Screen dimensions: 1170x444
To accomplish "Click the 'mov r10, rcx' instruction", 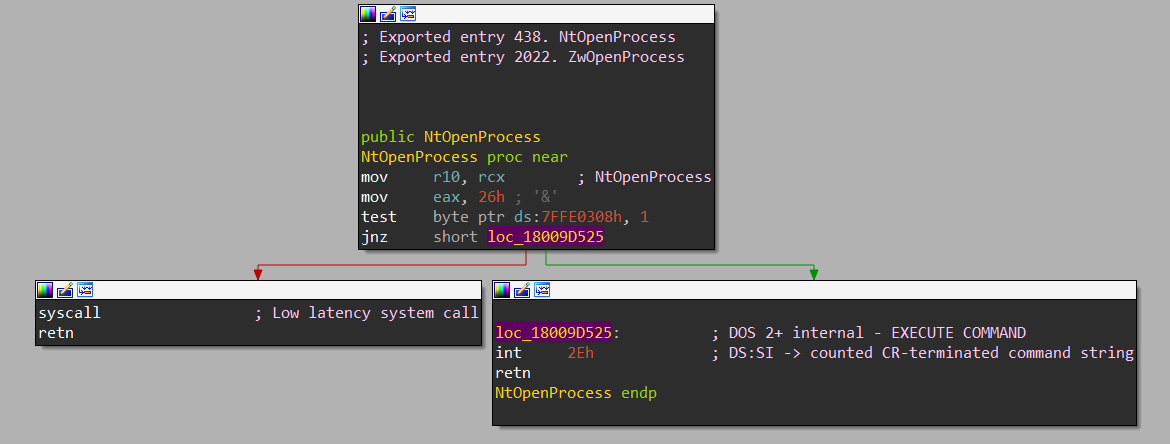I will 433,178.
